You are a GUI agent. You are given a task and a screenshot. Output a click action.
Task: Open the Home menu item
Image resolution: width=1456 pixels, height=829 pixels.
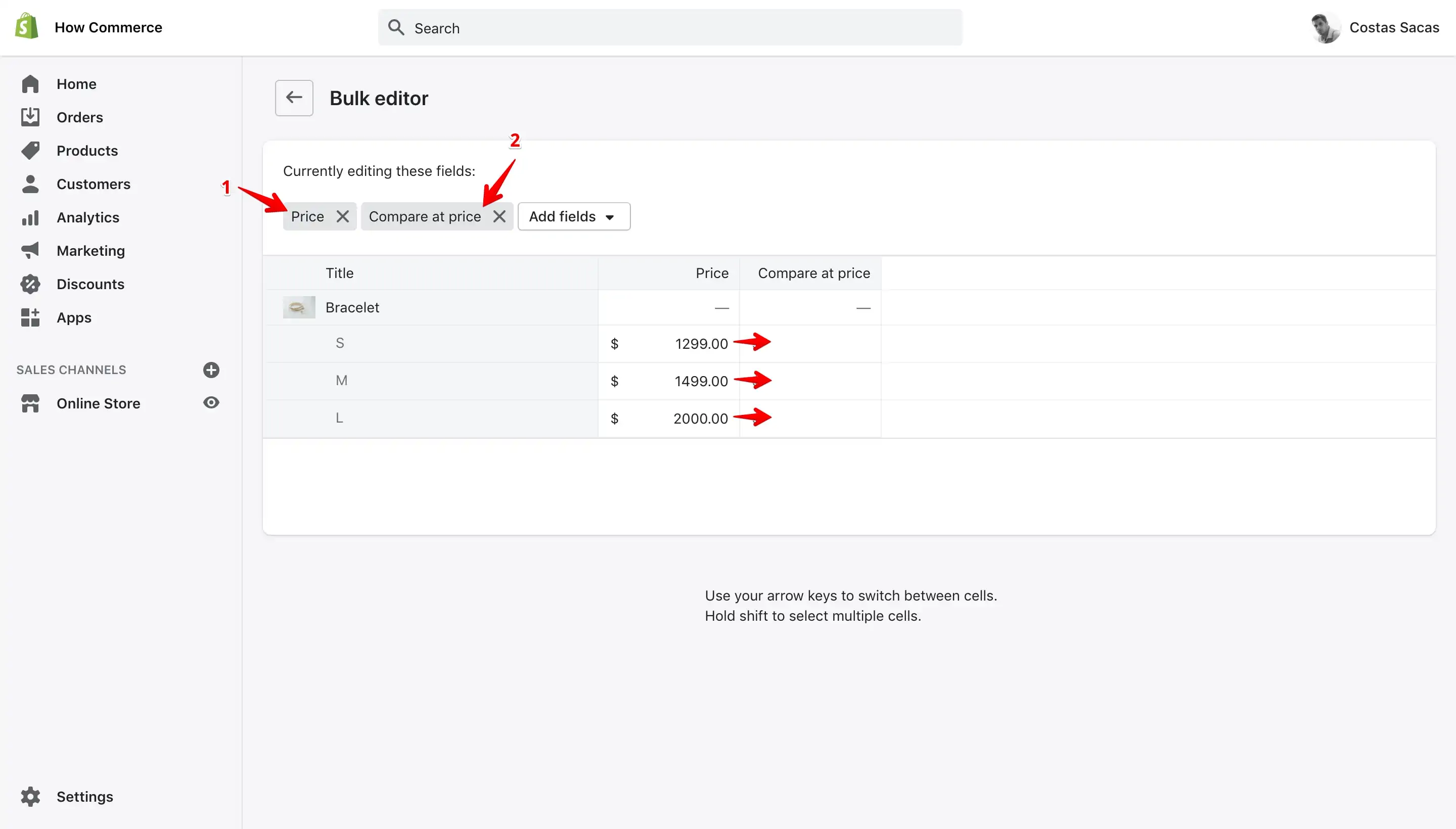click(x=76, y=84)
